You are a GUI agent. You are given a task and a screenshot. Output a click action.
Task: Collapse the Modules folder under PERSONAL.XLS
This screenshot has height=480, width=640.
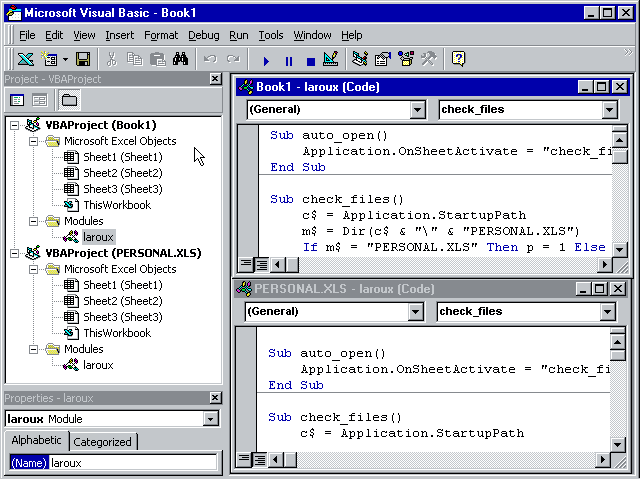33,350
